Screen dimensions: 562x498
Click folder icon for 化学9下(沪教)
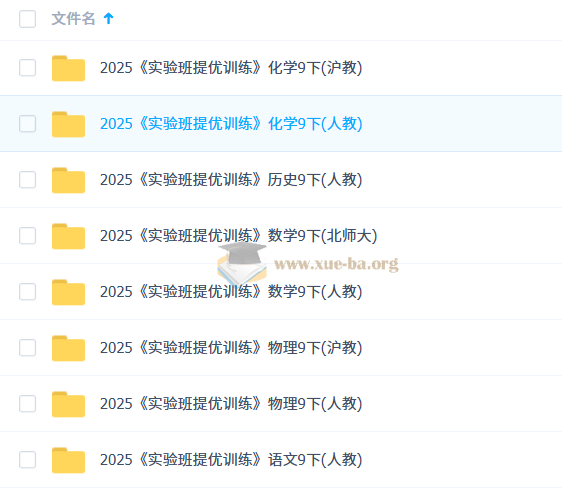click(x=68, y=68)
